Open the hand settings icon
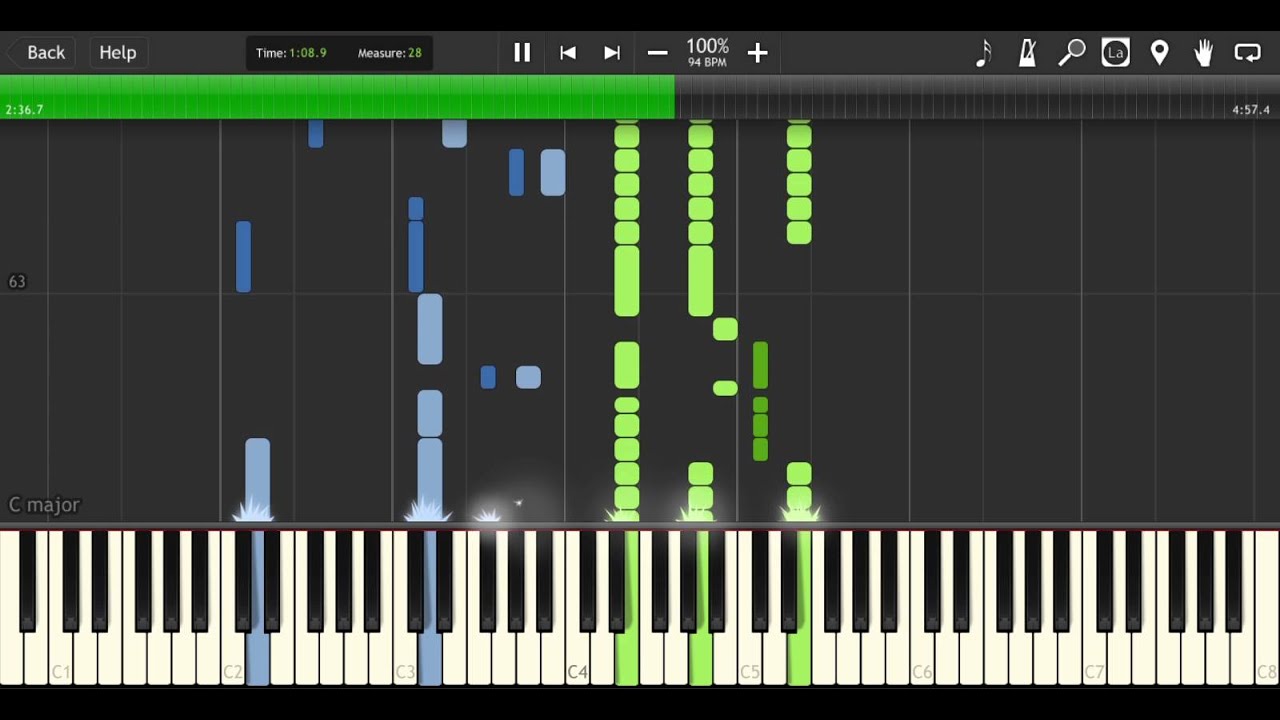This screenshot has width=1280, height=720. tap(1203, 53)
